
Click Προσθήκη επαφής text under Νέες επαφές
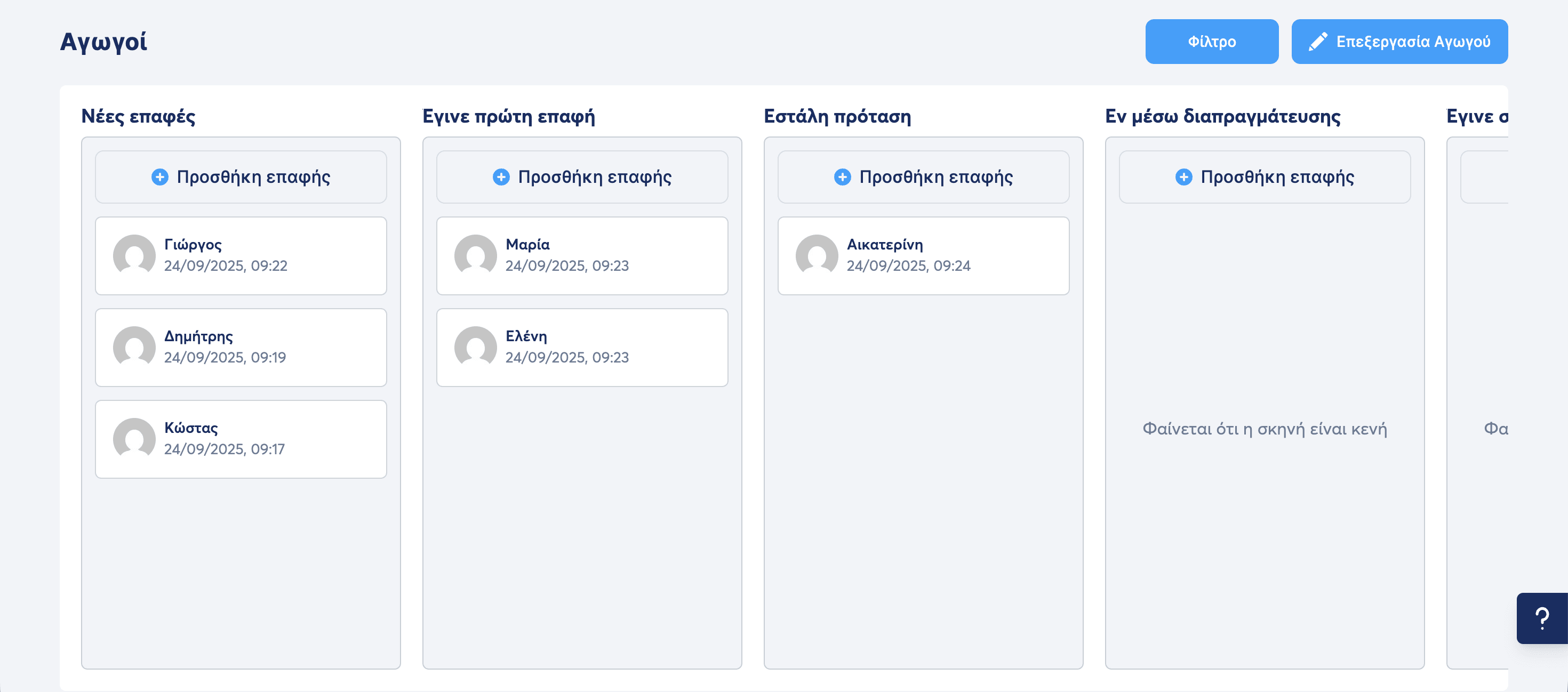pos(253,177)
